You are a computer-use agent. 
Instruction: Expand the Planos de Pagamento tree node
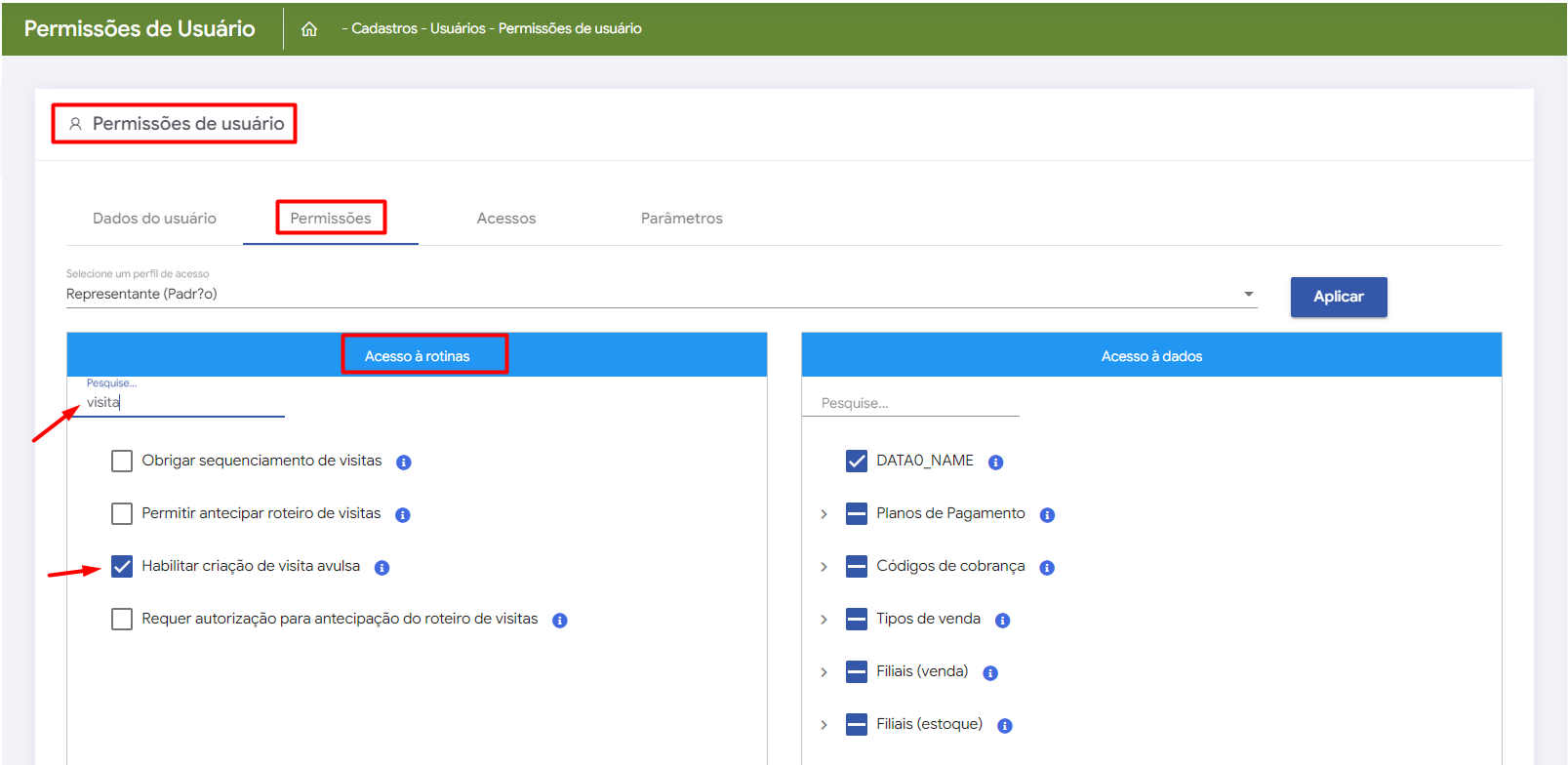point(824,514)
